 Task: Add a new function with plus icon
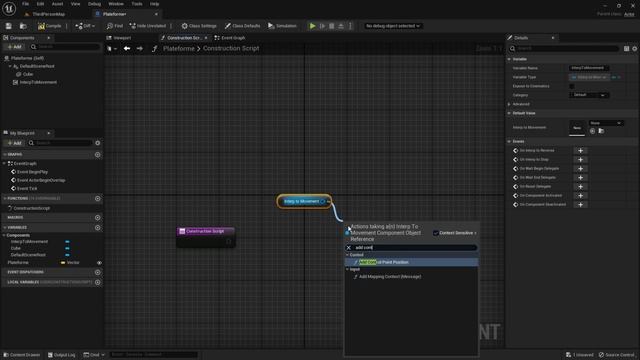pyautogui.click(x=98, y=198)
